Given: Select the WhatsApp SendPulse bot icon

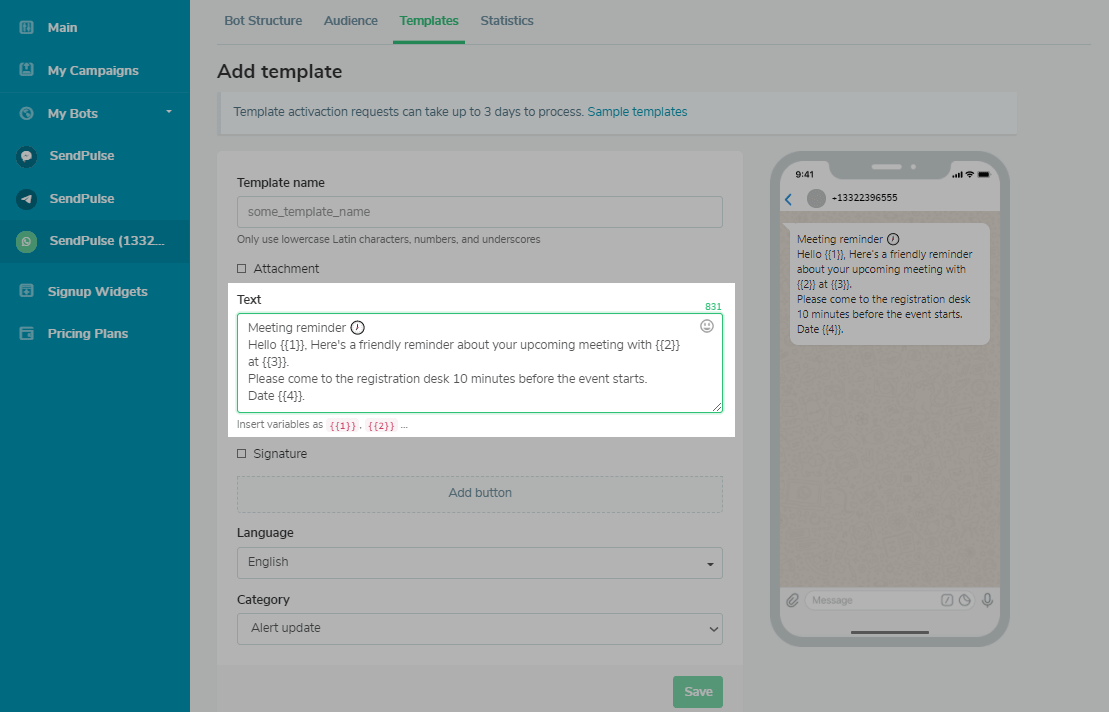Looking at the screenshot, I should [x=27, y=241].
